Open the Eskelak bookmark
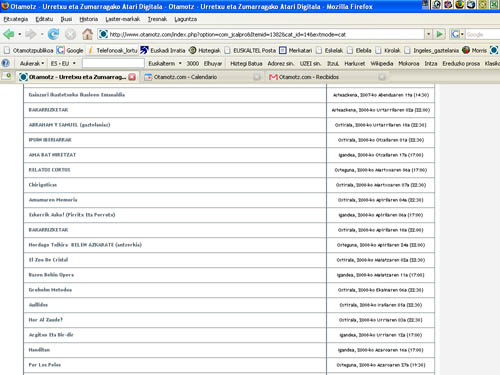Screen dimensions: 500x375 point(329,50)
